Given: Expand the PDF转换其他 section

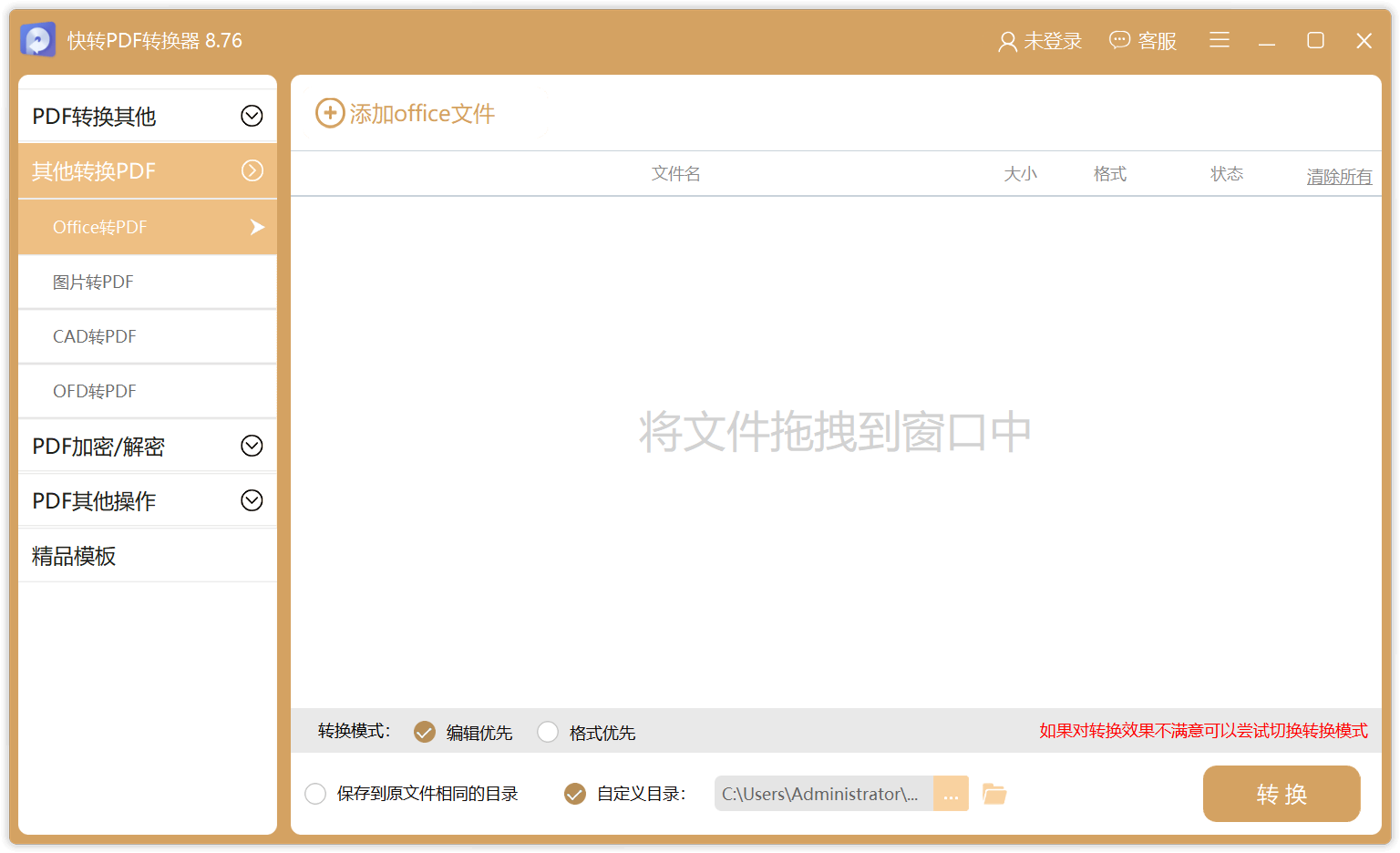Looking at the screenshot, I should [x=252, y=116].
